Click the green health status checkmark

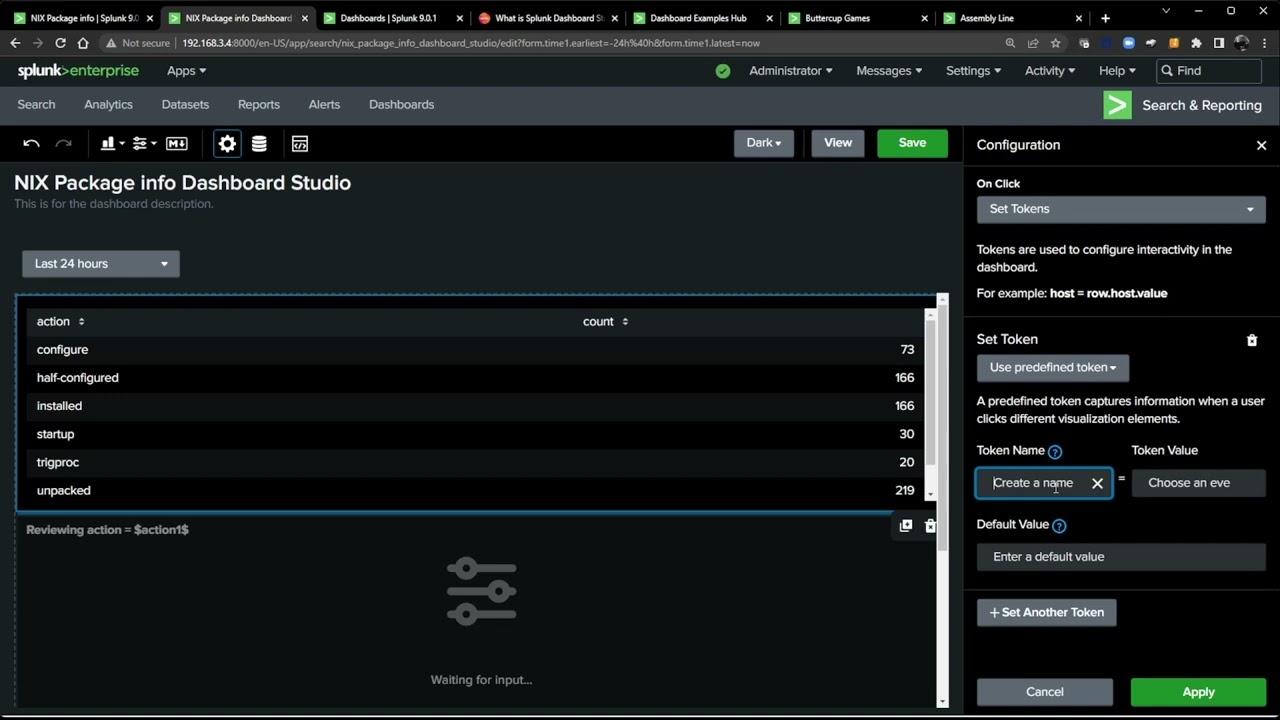(723, 71)
